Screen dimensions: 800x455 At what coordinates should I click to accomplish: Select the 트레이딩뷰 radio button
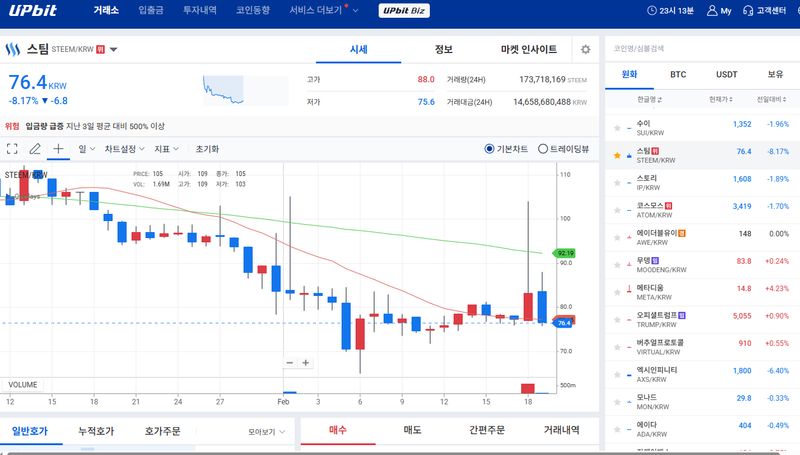point(543,148)
